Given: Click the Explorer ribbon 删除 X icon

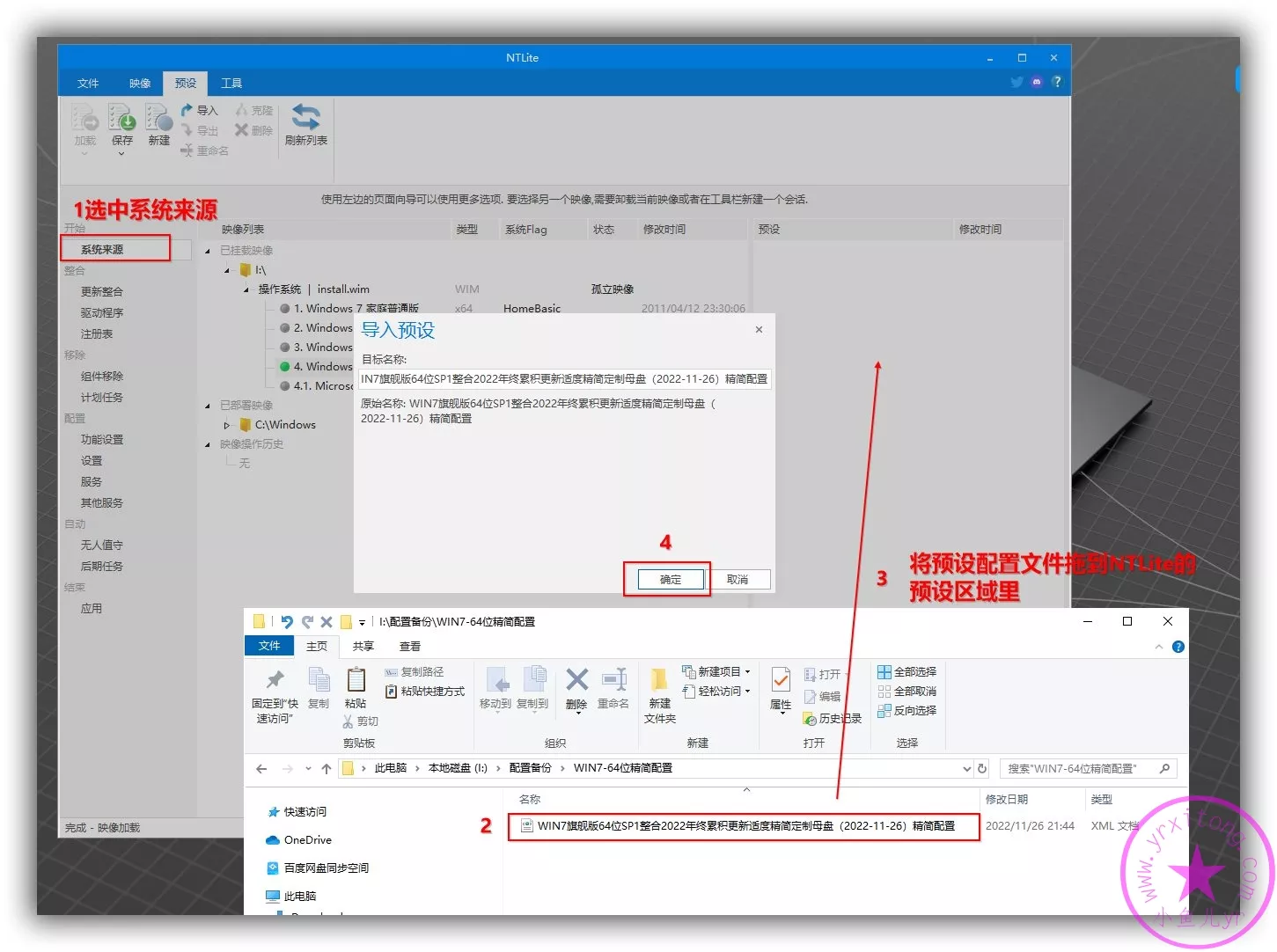Looking at the screenshot, I should pos(576,678).
